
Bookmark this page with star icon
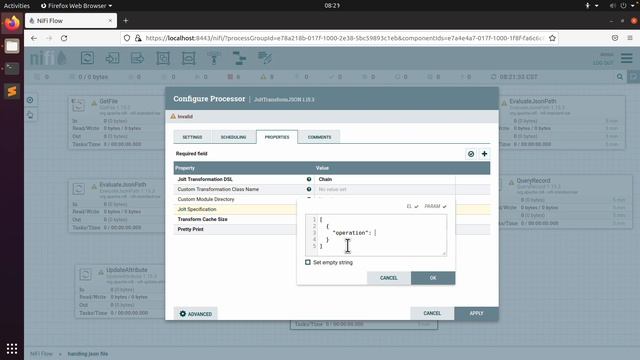552,38
